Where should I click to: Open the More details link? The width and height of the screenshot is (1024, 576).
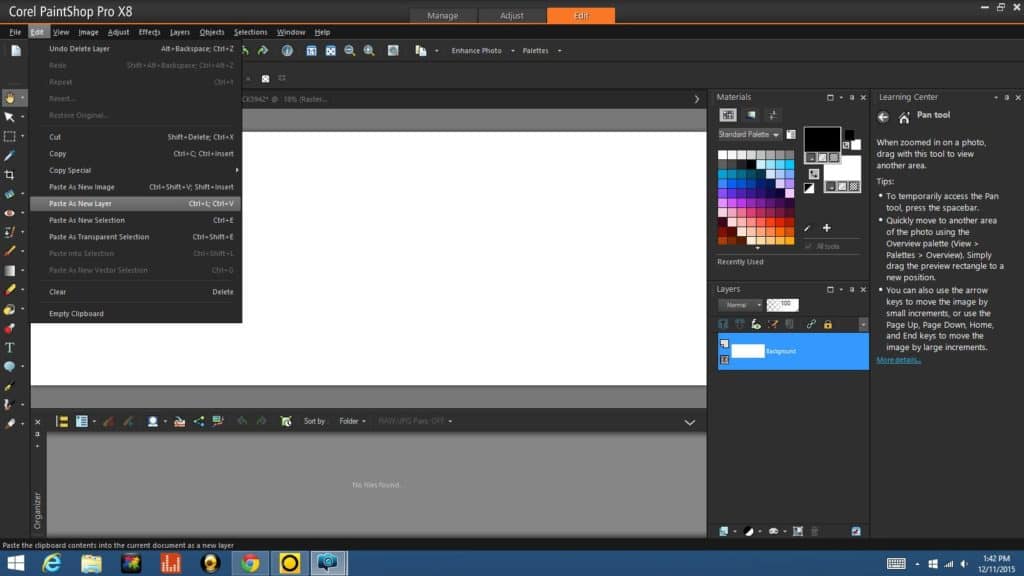coord(899,360)
